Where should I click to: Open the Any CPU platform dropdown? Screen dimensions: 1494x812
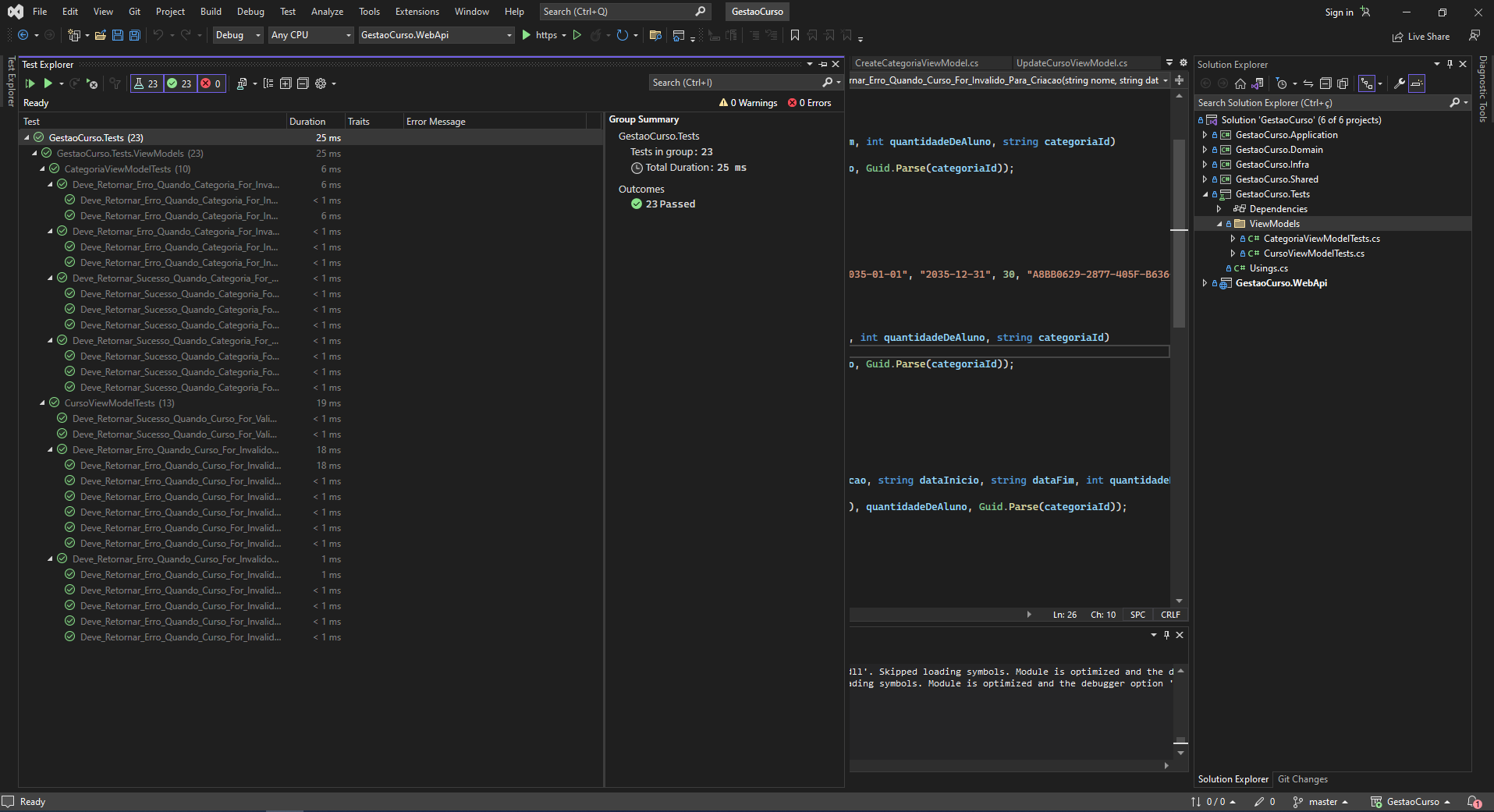click(311, 35)
